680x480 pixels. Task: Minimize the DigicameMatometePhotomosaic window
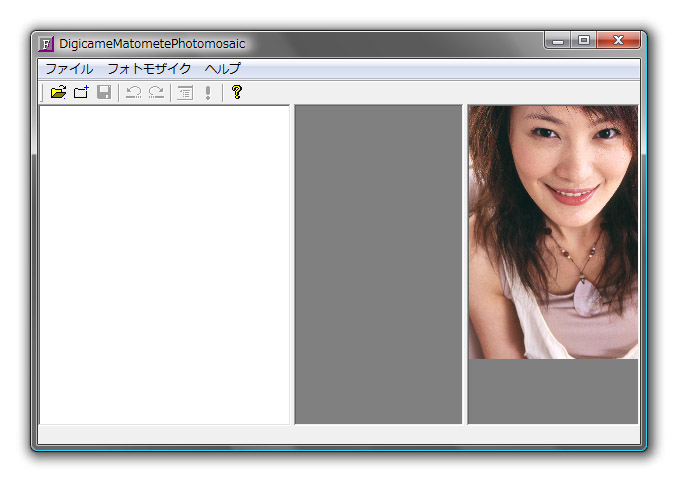[x=558, y=40]
